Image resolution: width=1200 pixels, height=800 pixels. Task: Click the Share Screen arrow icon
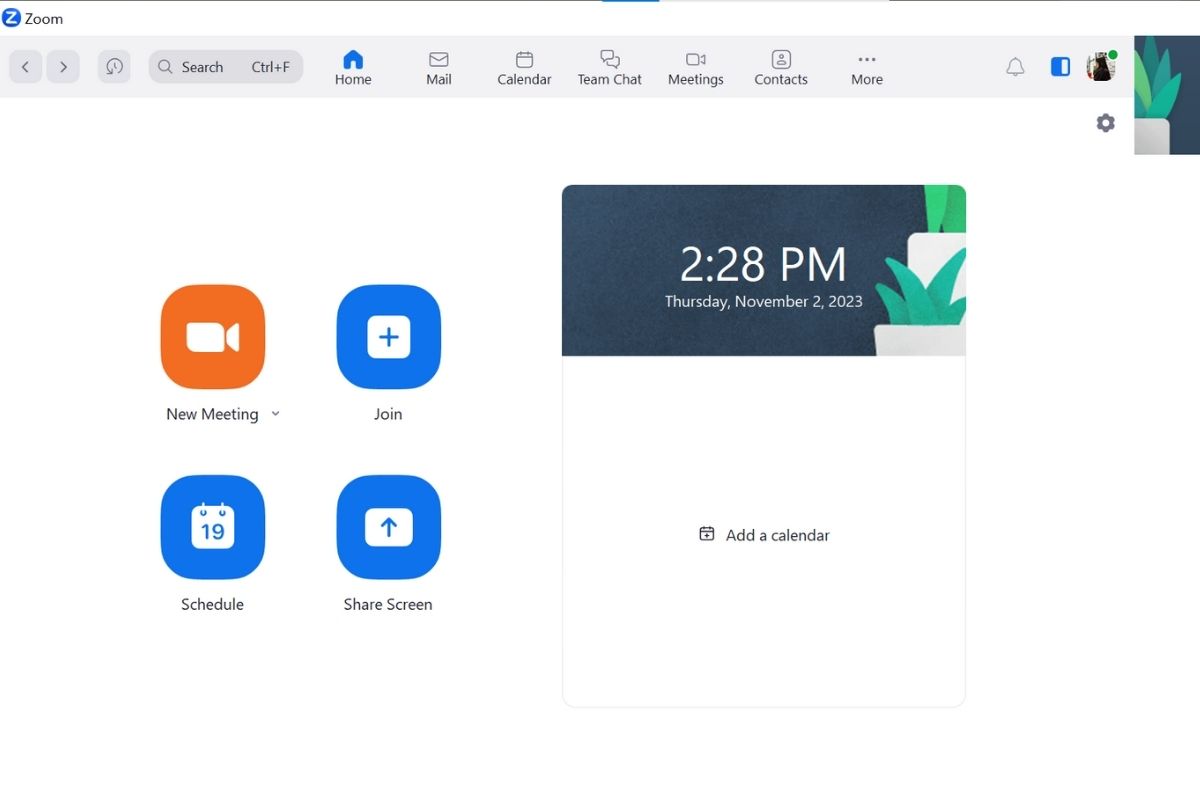tap(389, 527)
